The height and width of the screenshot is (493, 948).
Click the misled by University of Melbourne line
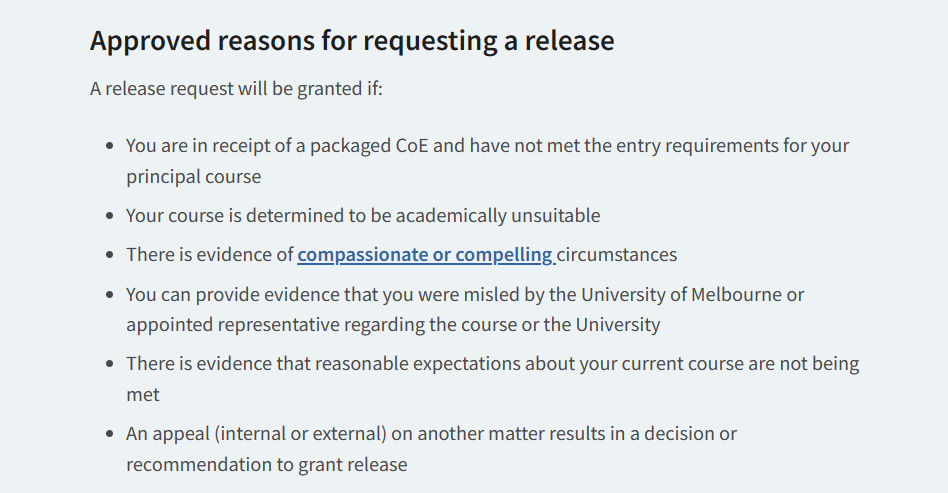tap(465, 295)
